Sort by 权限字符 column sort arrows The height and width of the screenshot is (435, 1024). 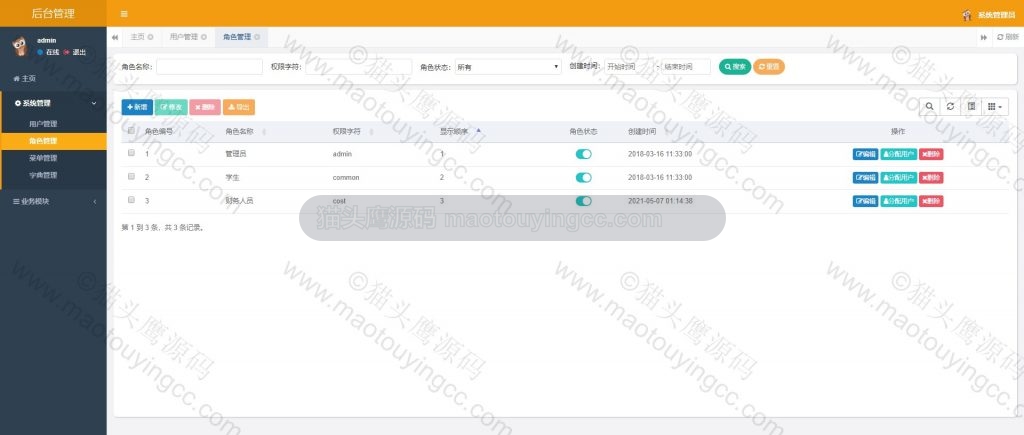pyautogui.click(x=371, y=132)
